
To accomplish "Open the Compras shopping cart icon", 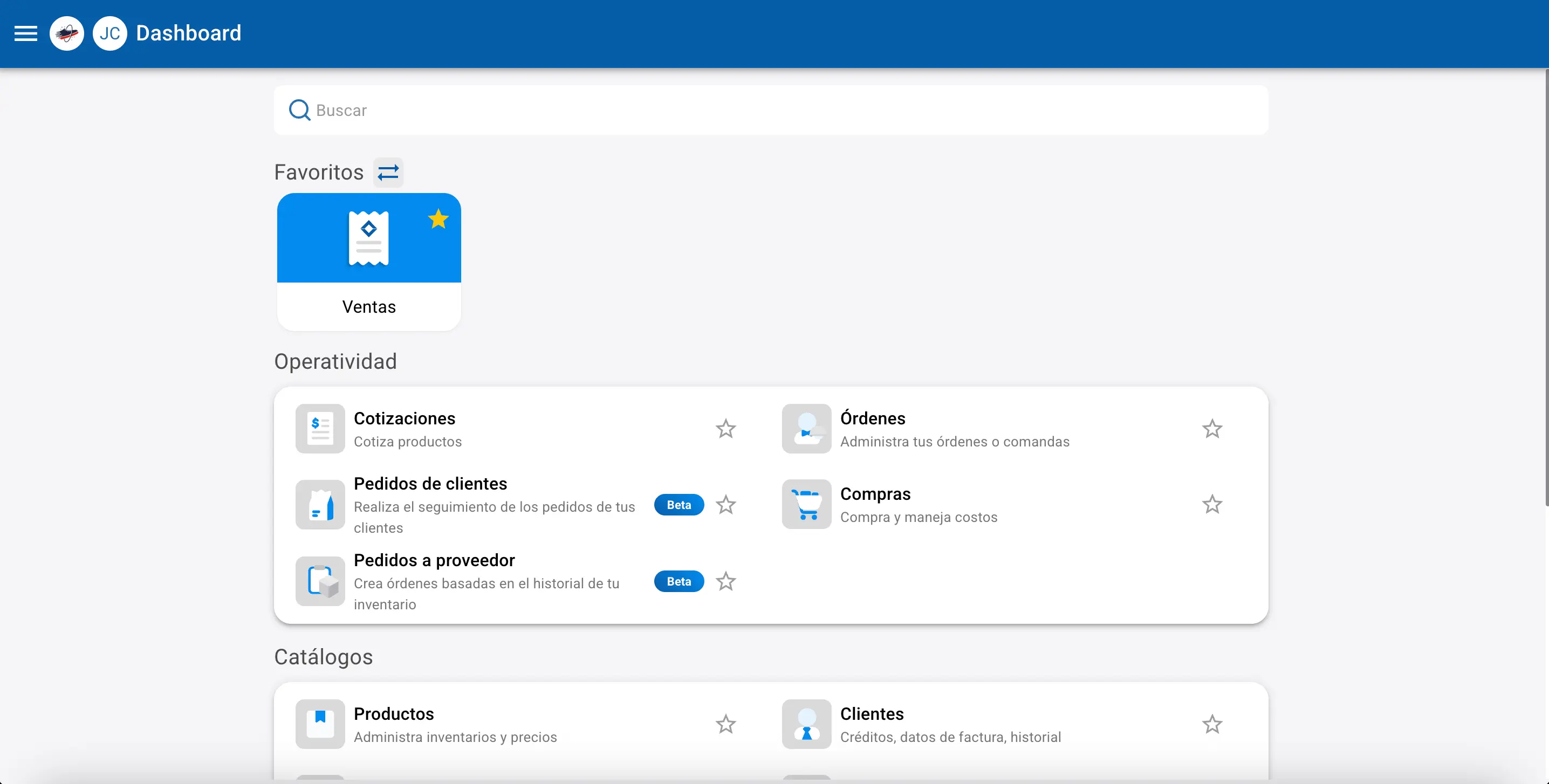I will tap(806, 505).
